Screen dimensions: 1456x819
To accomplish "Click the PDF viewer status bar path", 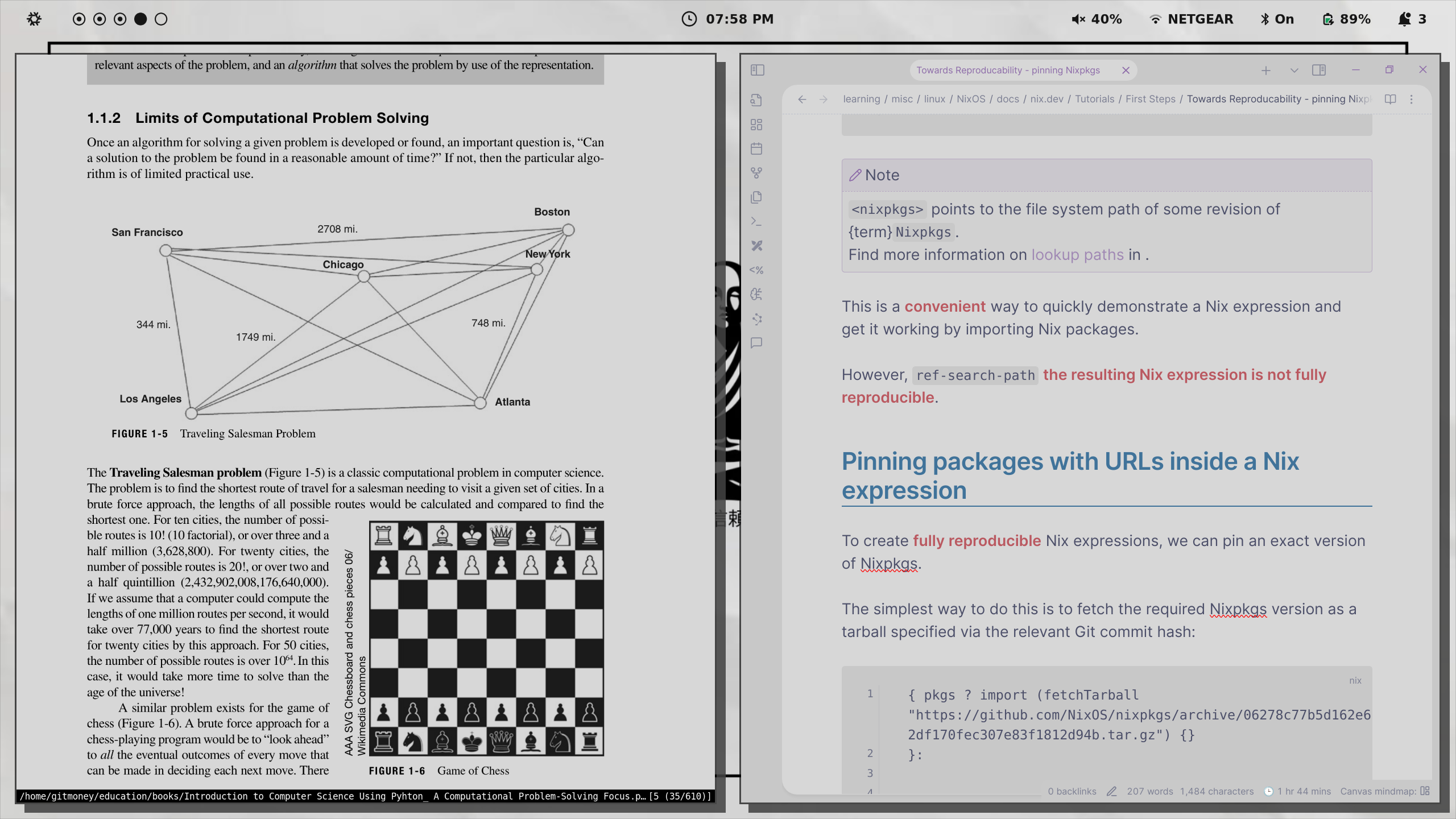I will coord(365,796).
